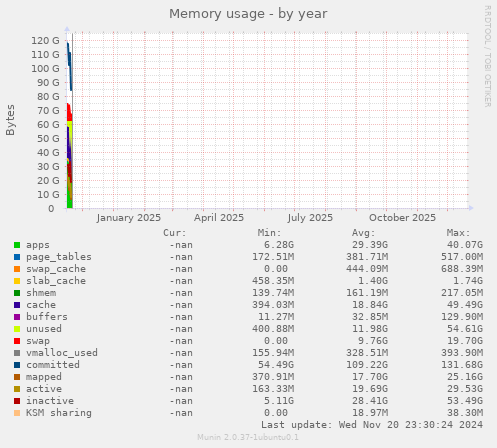This screenshot has width=497, height=448.
Task: Select the mapped legend label
Action: point(44,377)
